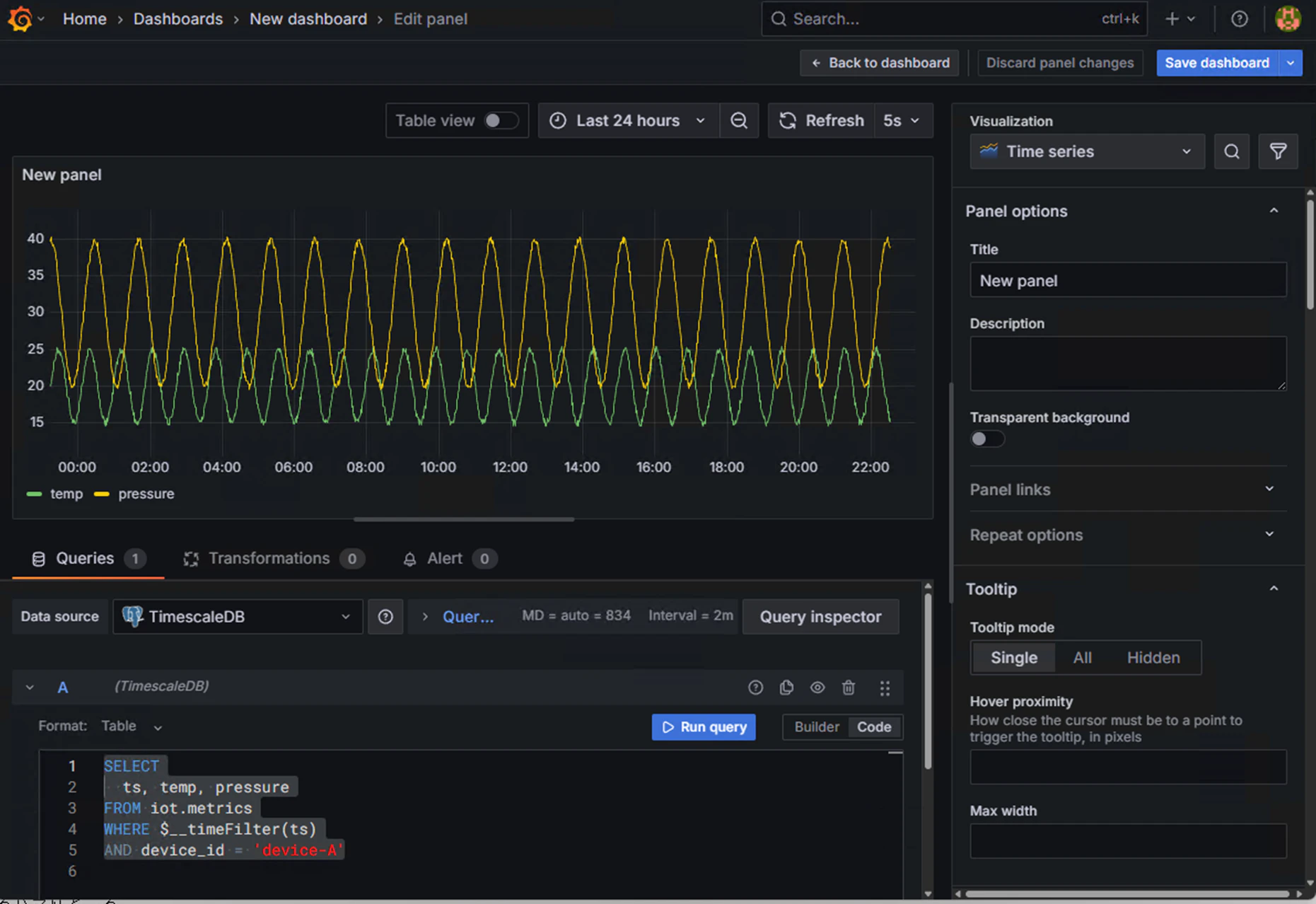The width and height of the screenshot is (1316, 904).
Task: Open the data source help icon
Action: tap(385, 617)
